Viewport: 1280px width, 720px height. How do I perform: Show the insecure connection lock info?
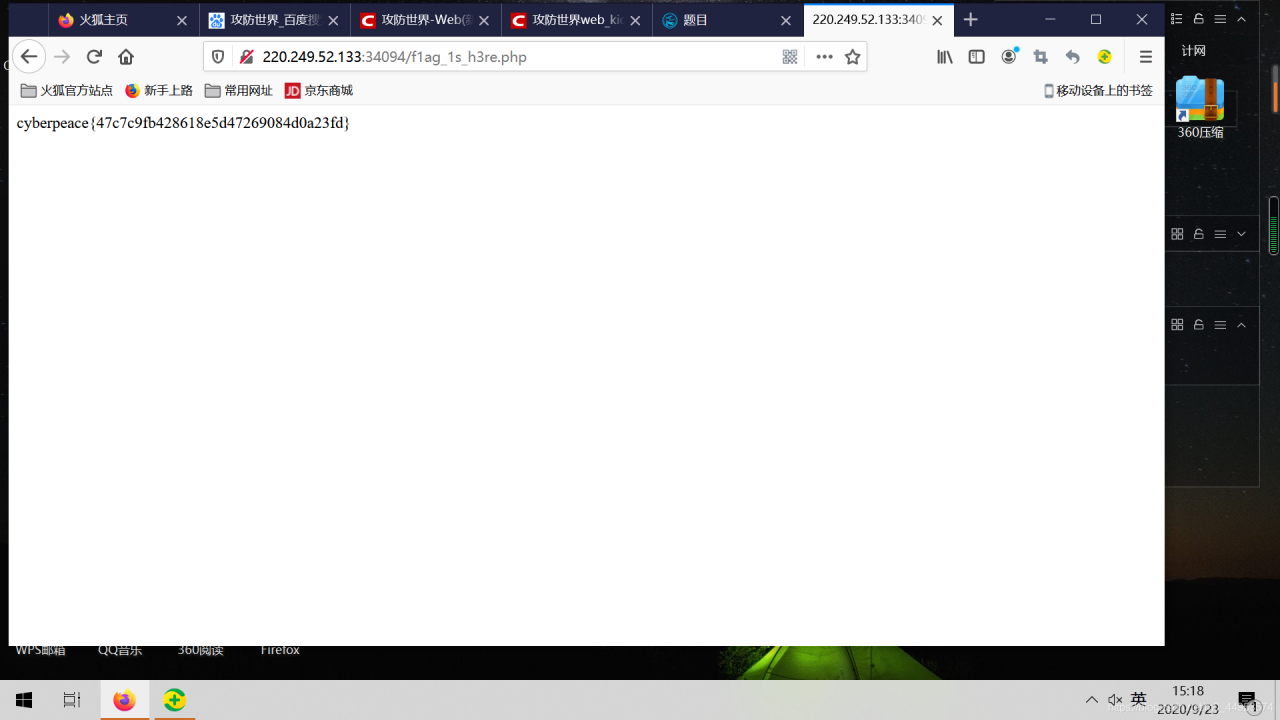pyautogui.click(x=246, y=57)
